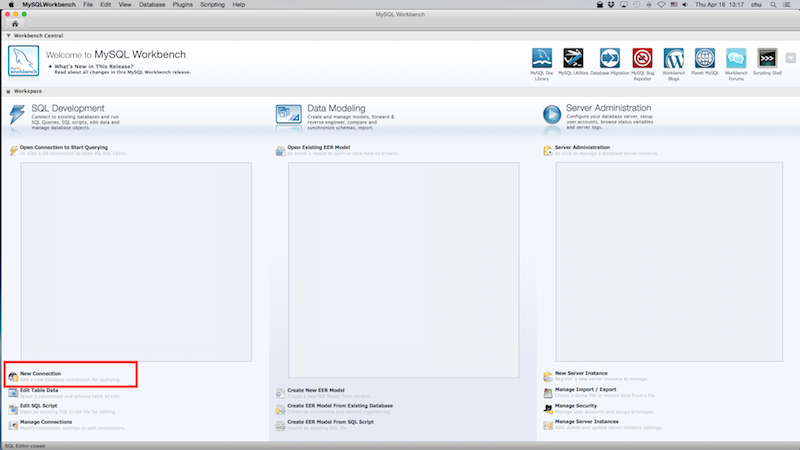Click Edit SQL Script icon
The width and height of the screenshot is (800, 450).
point(13,409)
